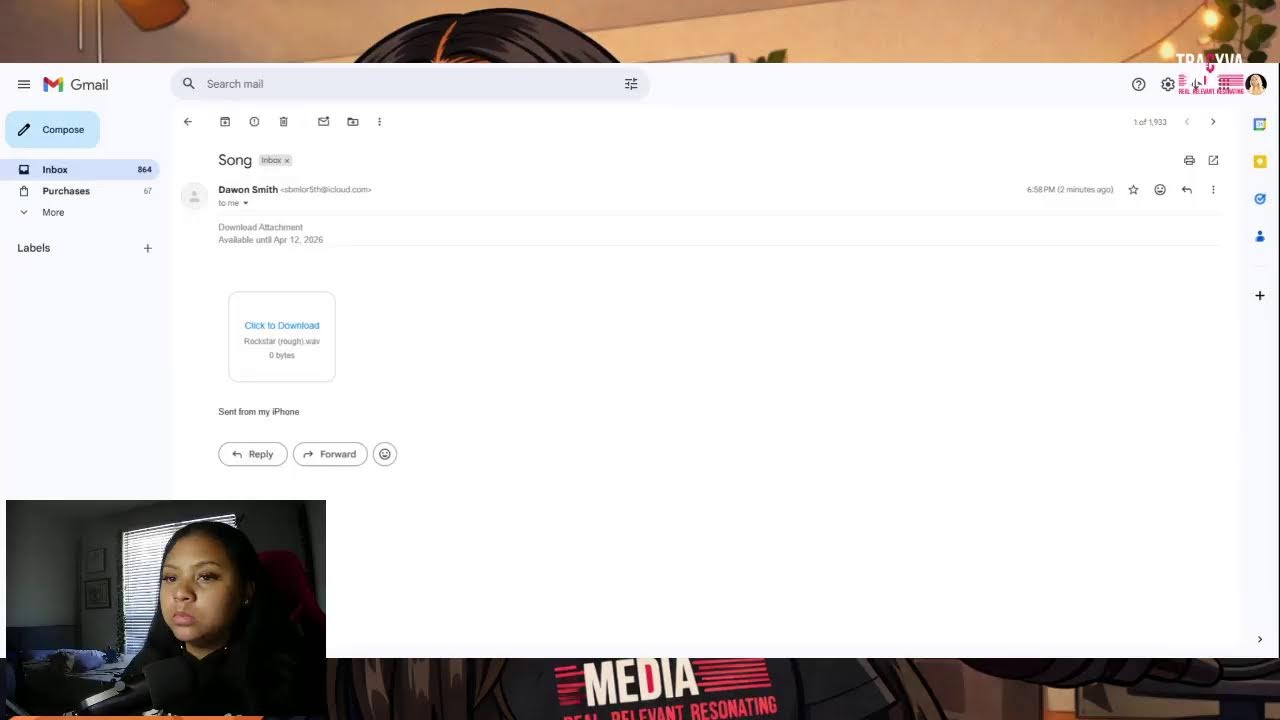Reply using header arrow icon
Screen dimensions: 1280x720
click(x=1187, y=190)
